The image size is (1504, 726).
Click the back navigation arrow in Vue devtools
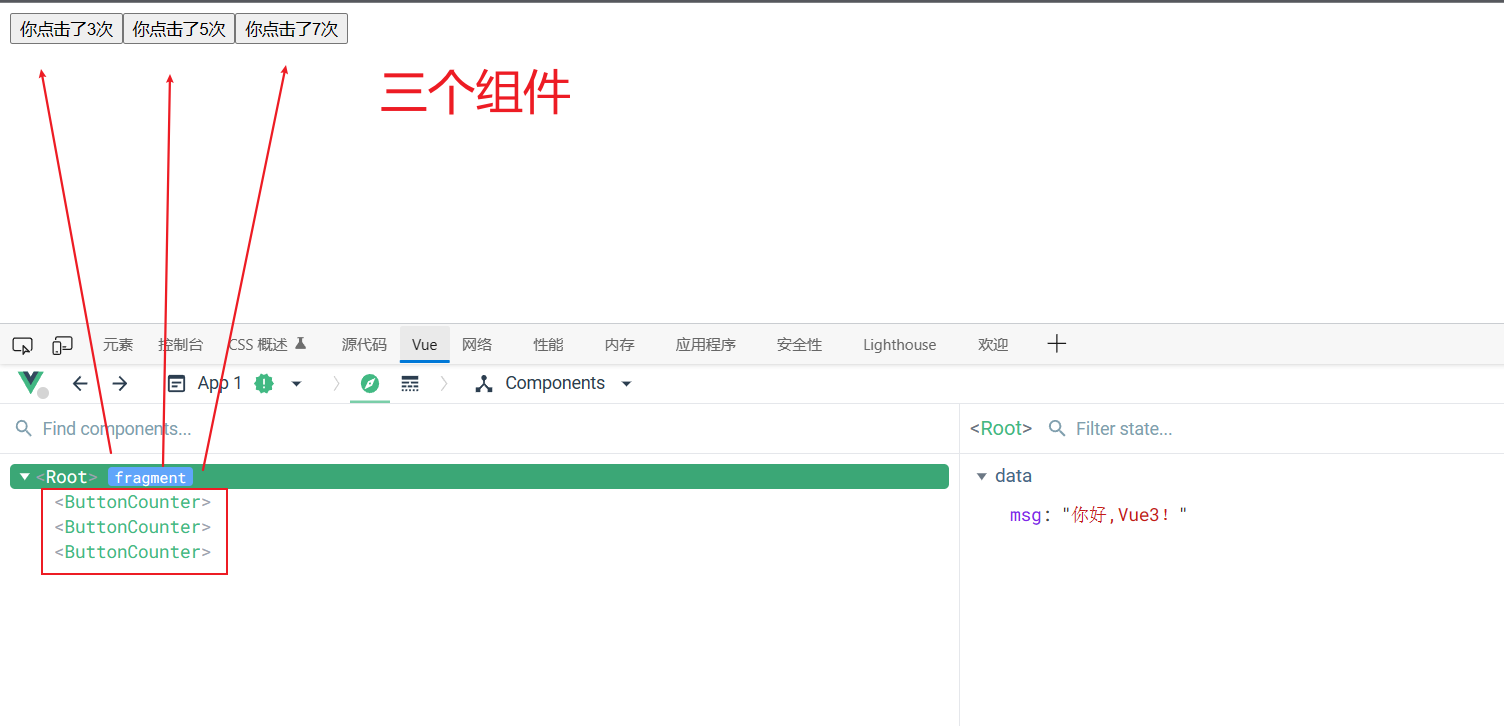click(x=80, y=383)
